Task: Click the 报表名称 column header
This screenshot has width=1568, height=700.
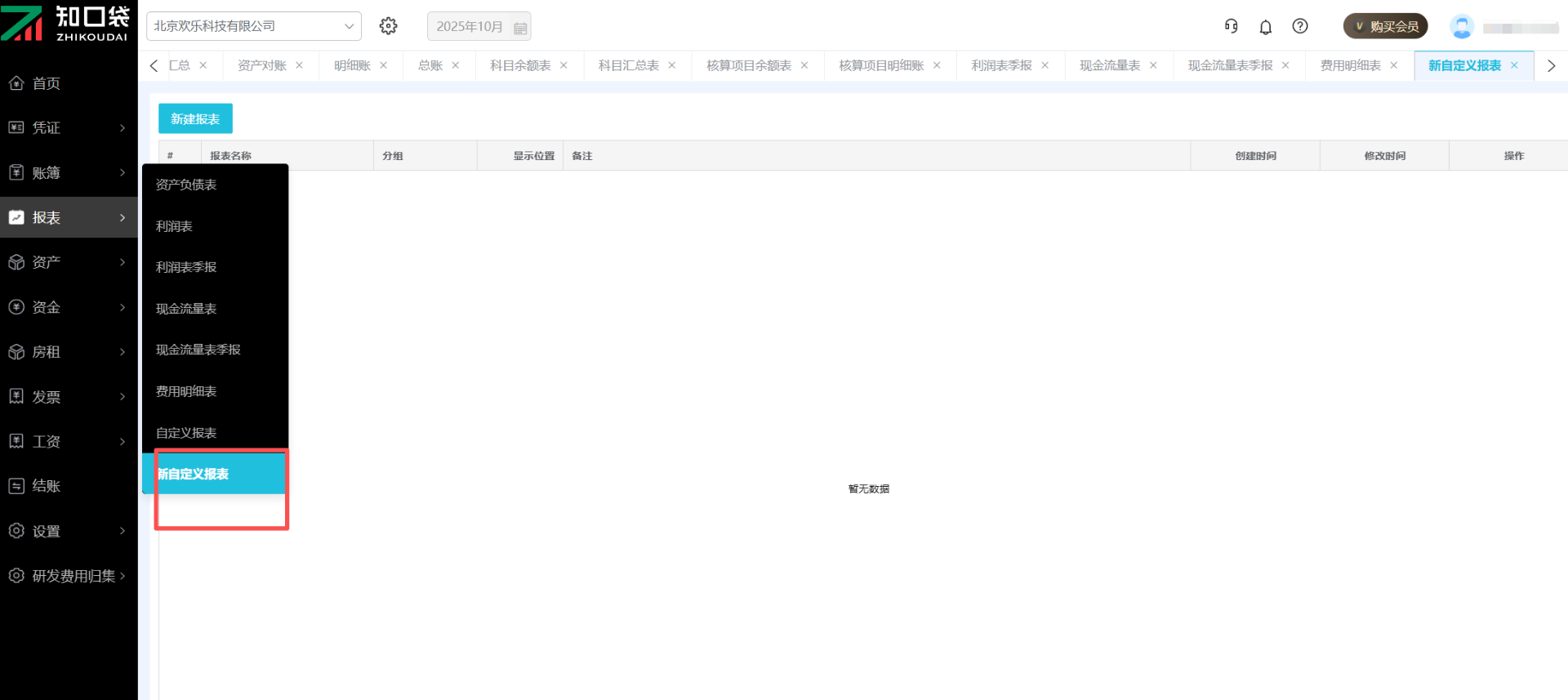Action: pos(231,156)
